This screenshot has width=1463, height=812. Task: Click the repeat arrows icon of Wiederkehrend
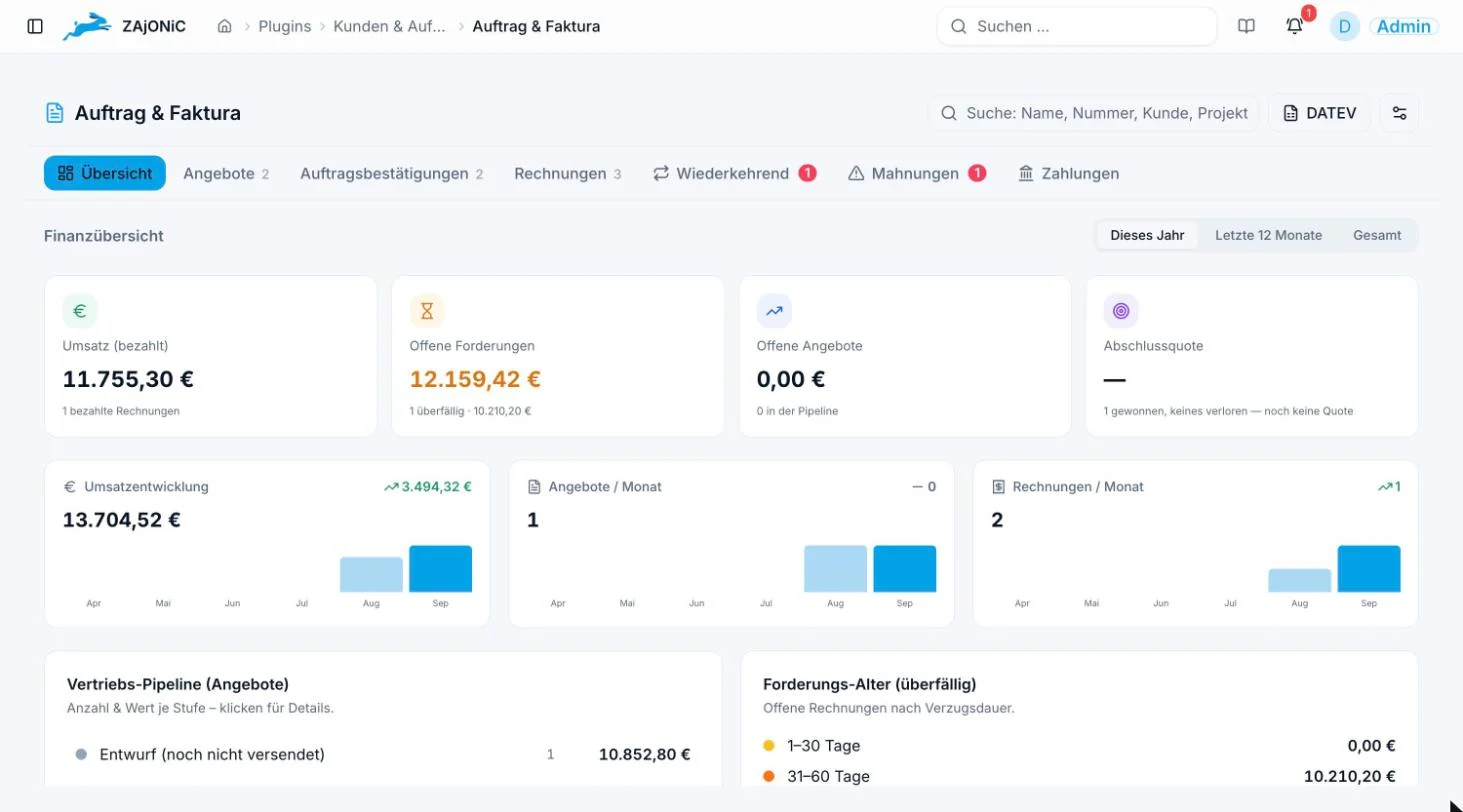click(x=661, y=173)
